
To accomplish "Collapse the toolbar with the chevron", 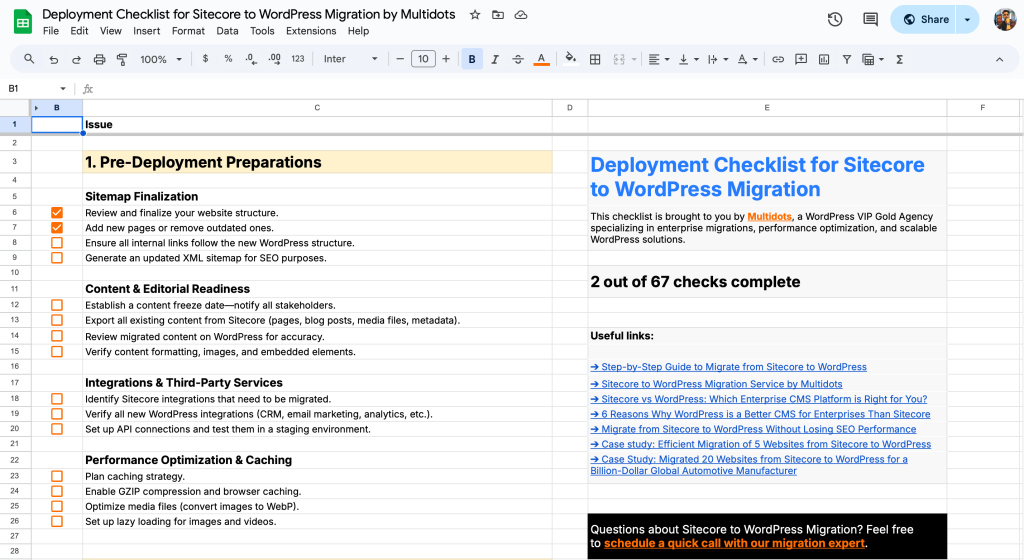I will (x=999, y=59).
